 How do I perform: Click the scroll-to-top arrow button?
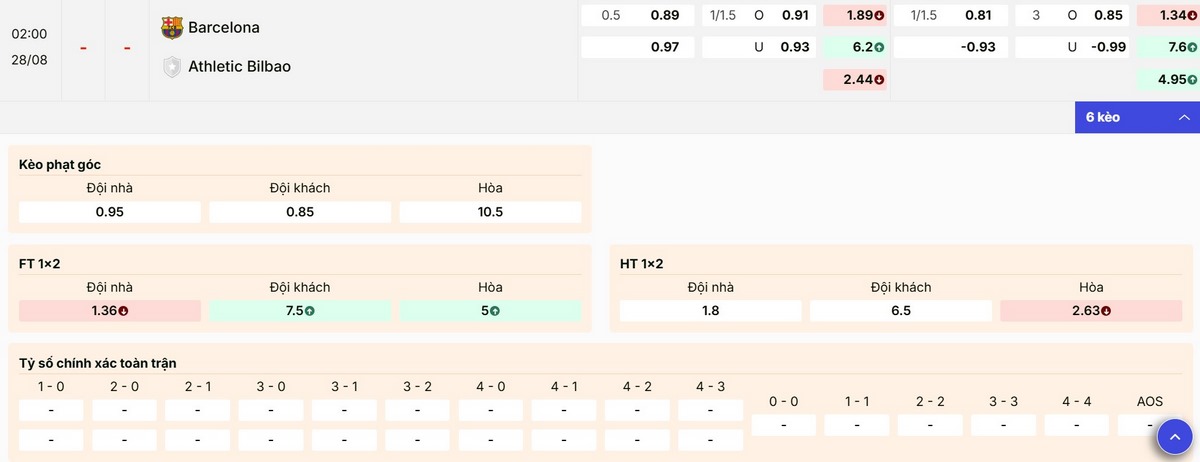(1176, 437)
